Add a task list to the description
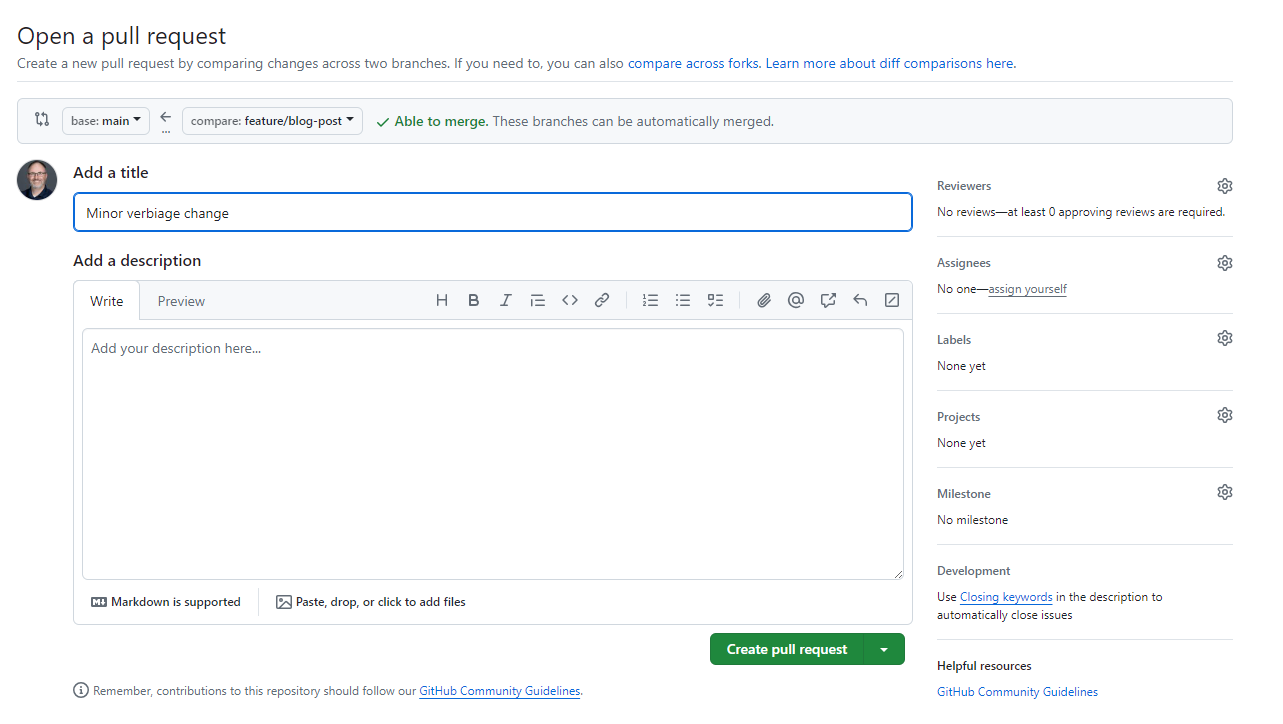Viewport: 1283px width, 724px height. tap(715, 299)
